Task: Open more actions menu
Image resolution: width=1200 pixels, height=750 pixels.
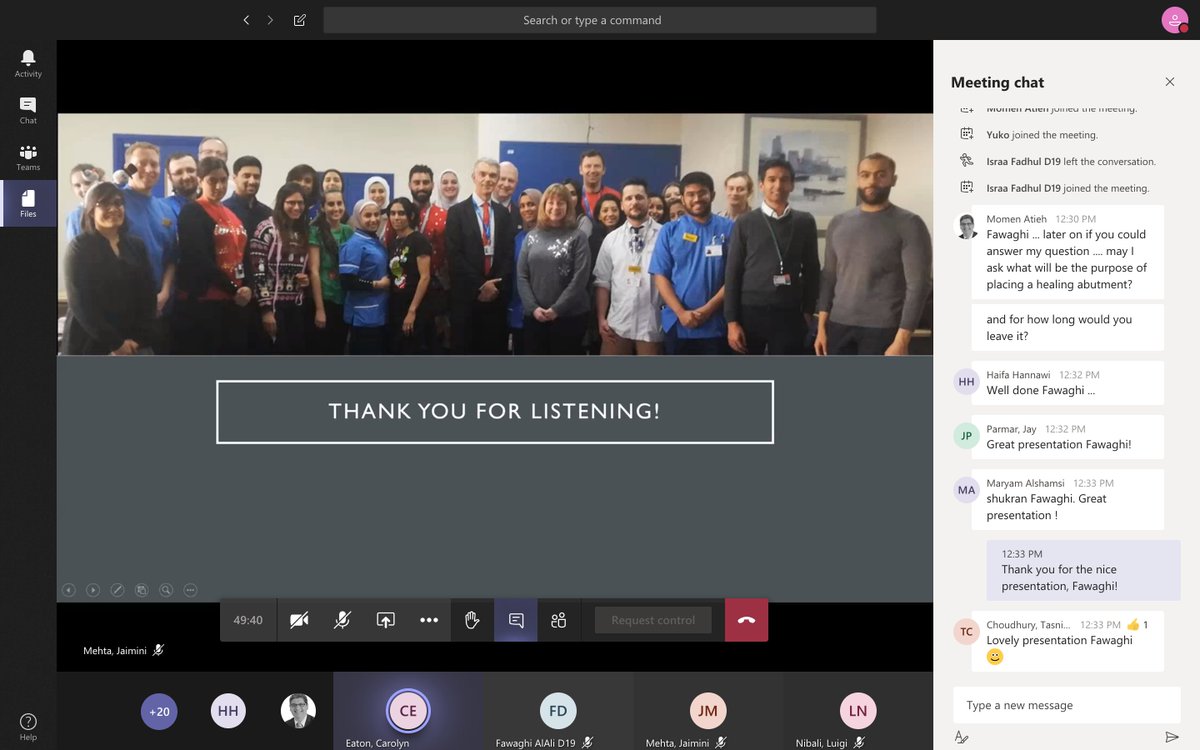Action: click(x=429, y=620)
